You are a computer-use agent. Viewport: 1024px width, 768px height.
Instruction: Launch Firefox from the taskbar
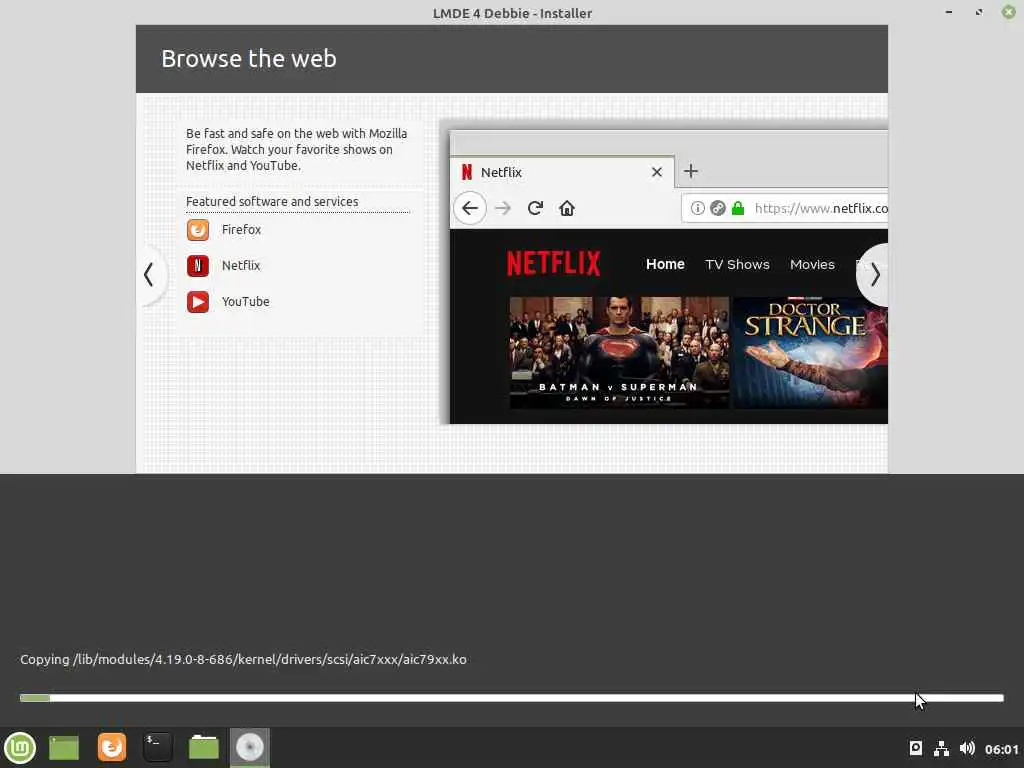112,747
